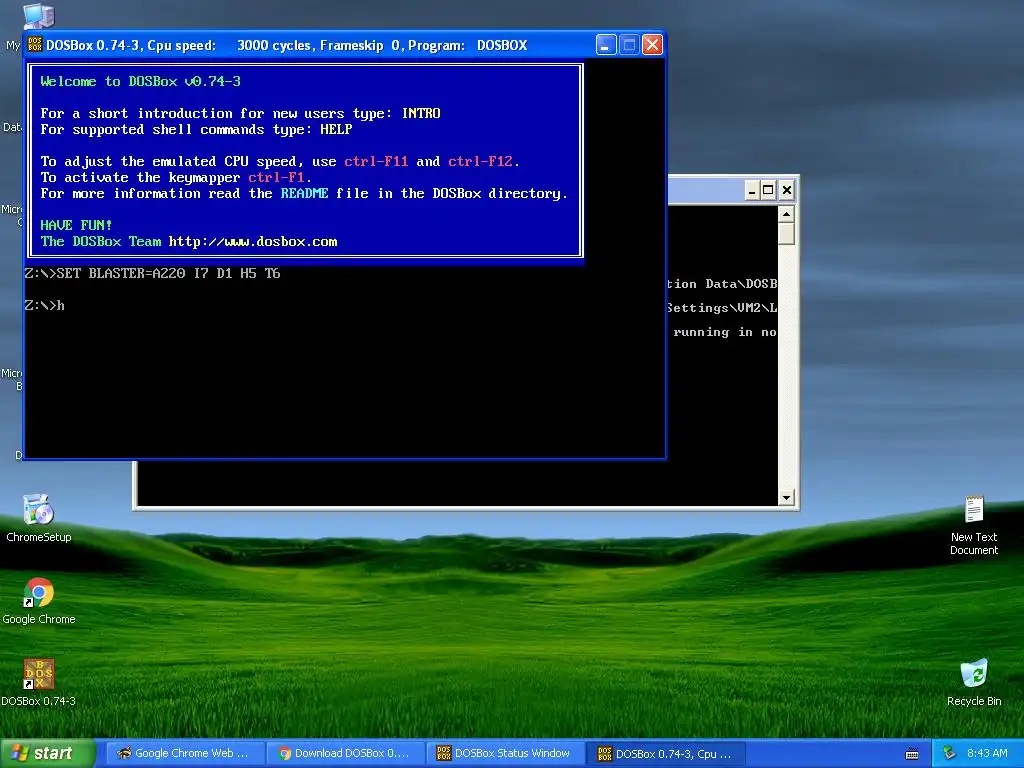Switch to DOSBox Status Window taskbar item
The width and height of the screenshot is (1024, 768).
tap(505, 754)
